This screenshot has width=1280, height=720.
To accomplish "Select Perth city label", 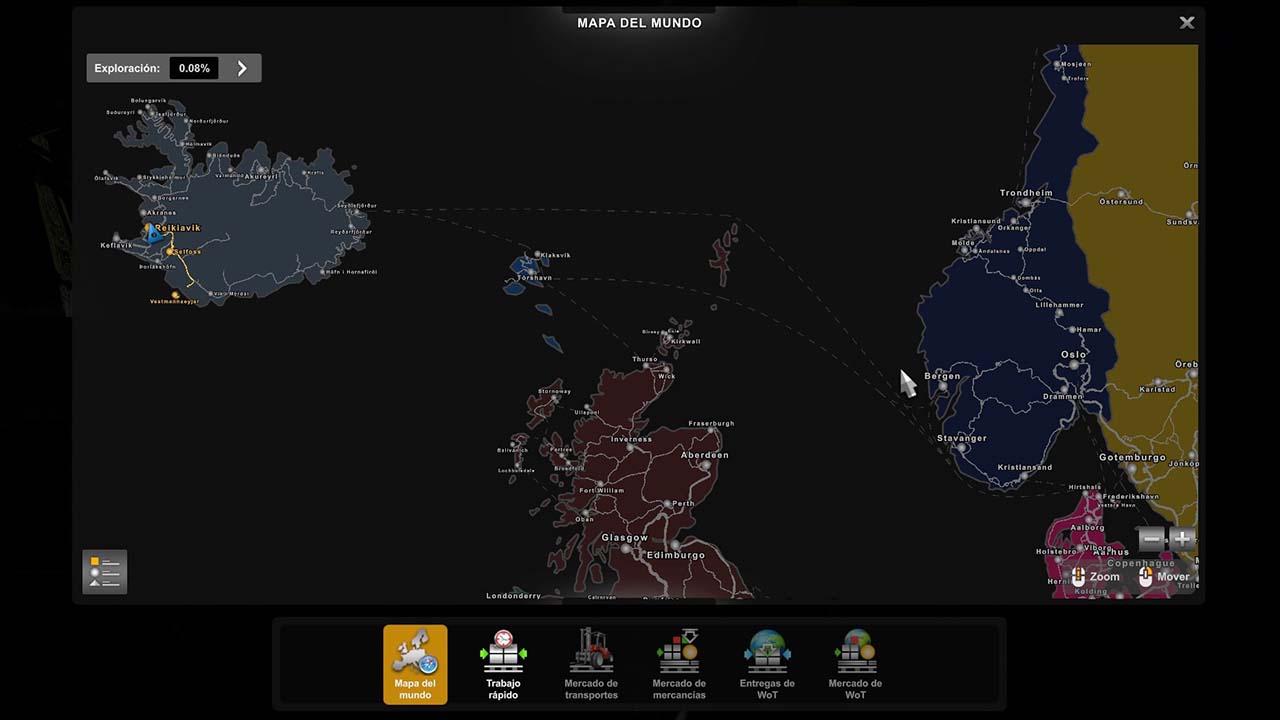I will tap(683, 504).
